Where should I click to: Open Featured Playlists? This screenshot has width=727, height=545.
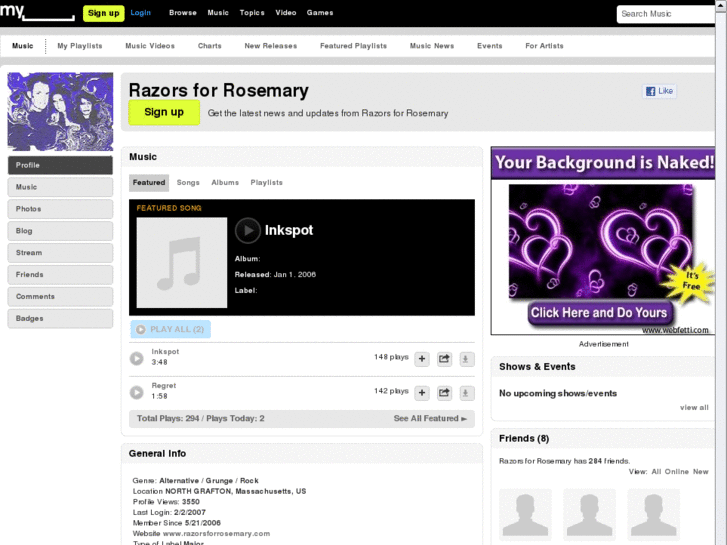coord(353,46)
